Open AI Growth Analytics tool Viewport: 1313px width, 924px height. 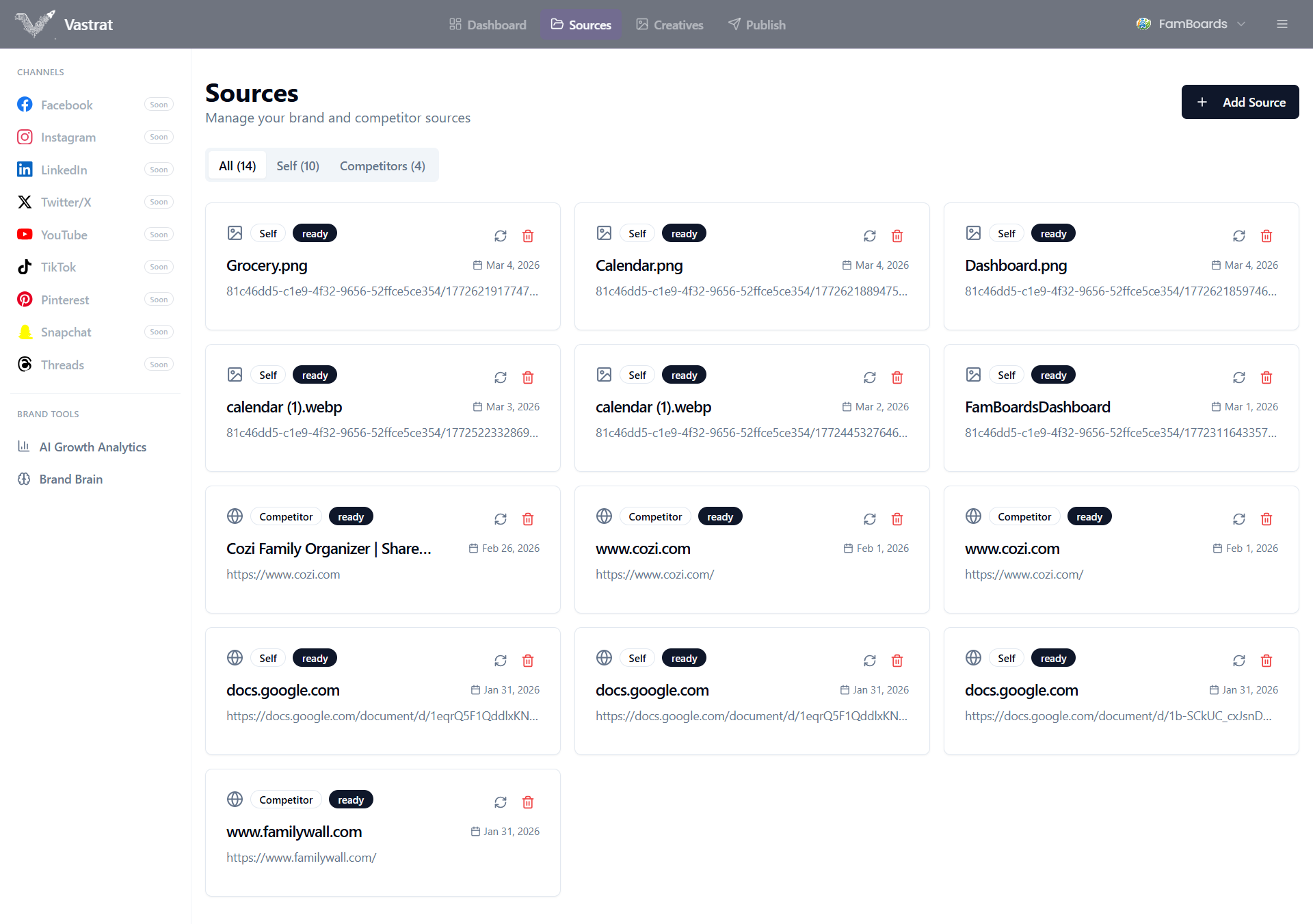92,447
